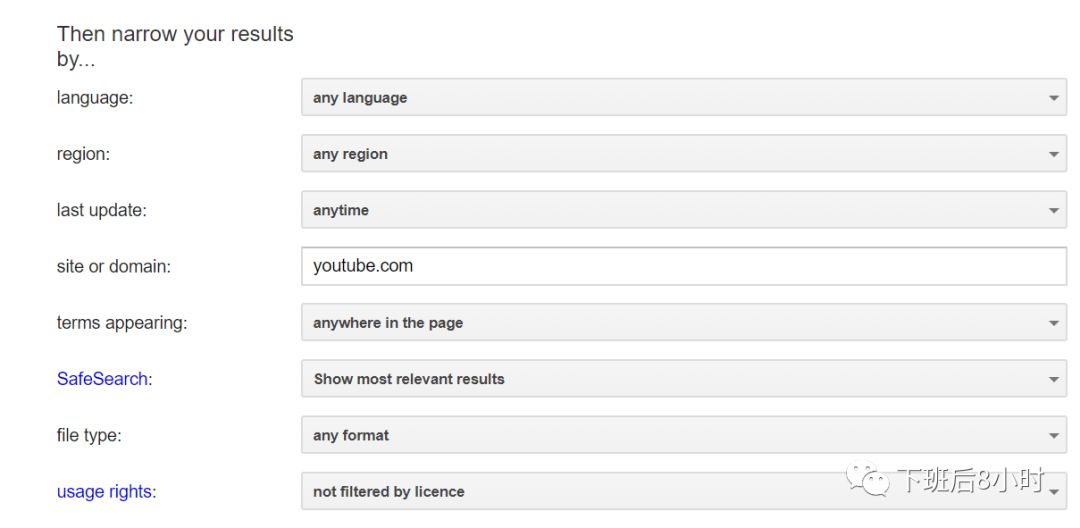Click the WeChat logo watermark icon
Screen dimensions: 1080x528
point(868,482)
